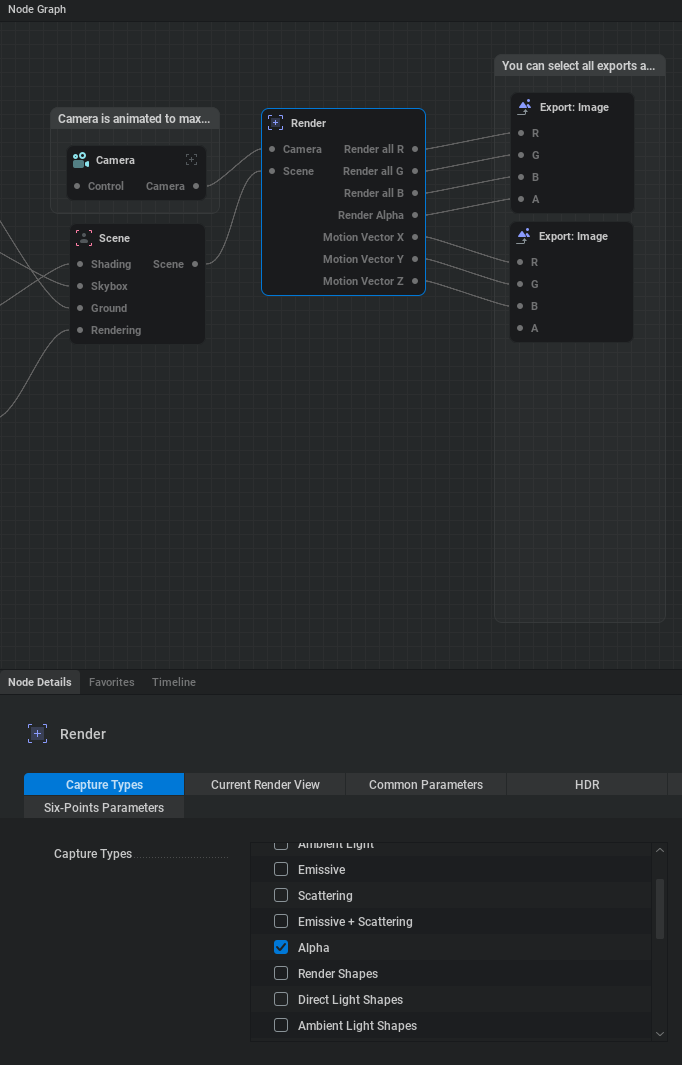Collapse the 'Camera is animated' note
Image resolution: width=682 pixels, height=1065 pixels.
click(134, 118)
